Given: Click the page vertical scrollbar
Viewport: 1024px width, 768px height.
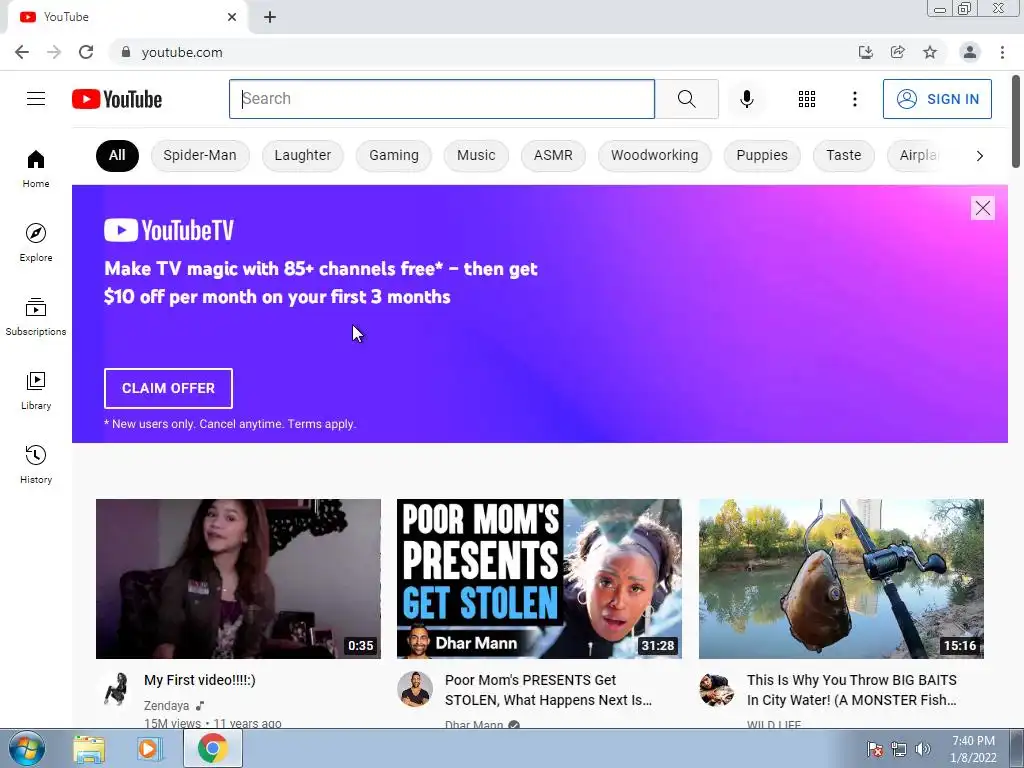Looking at the screenshot, I should click(1016, 121).
